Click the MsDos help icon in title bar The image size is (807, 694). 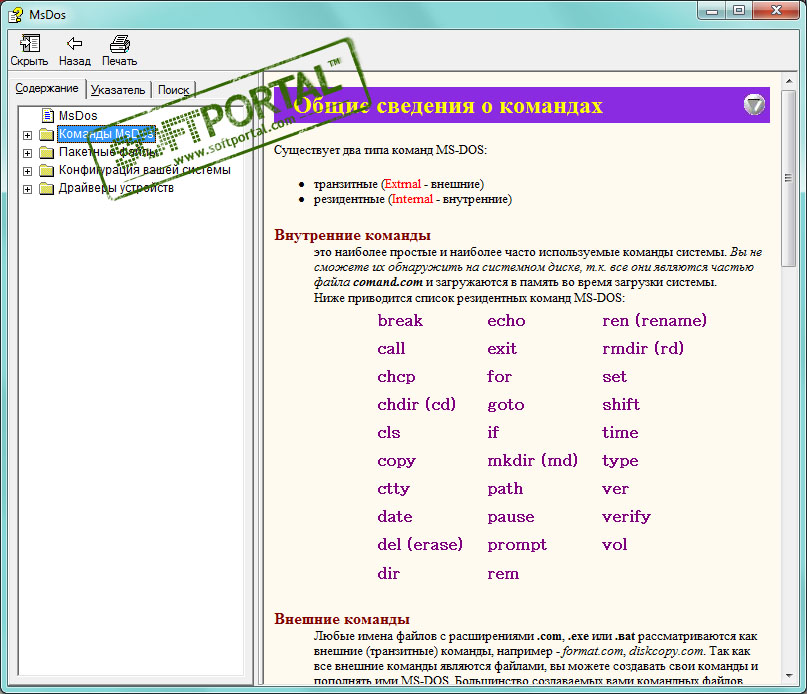pyautogui.click(x=15, y=14)
